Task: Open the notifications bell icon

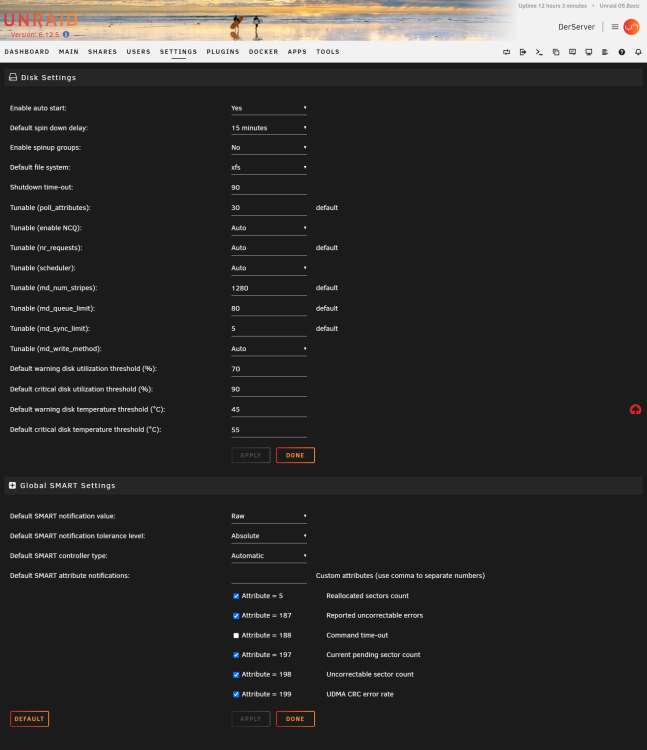Action: [x=638, y=52]
